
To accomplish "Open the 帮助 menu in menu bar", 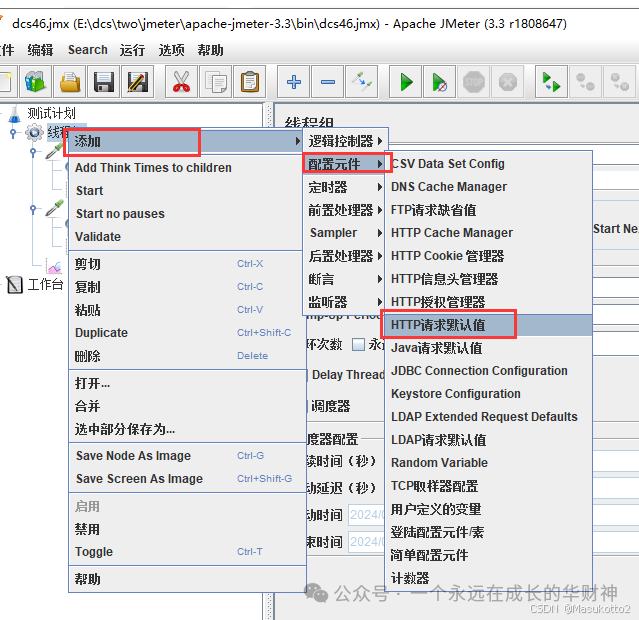I will tap(210, 50).
